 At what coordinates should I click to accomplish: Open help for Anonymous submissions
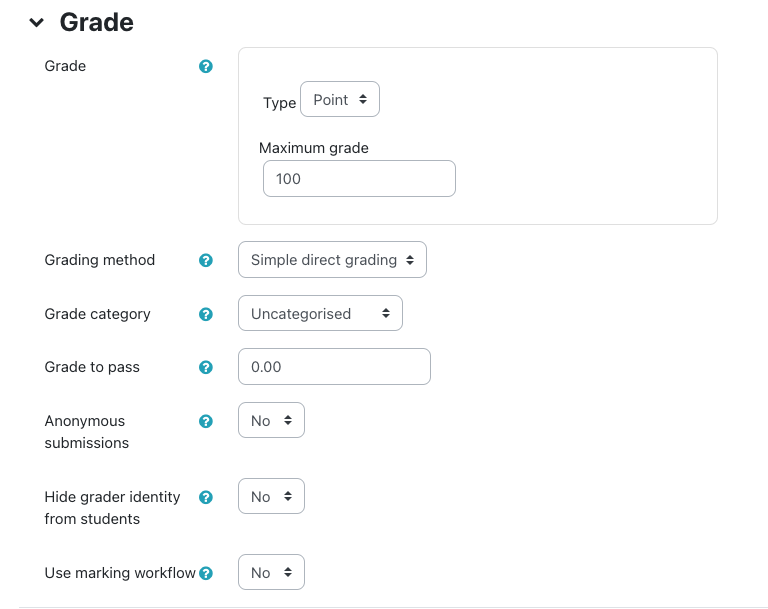[206, 421]
